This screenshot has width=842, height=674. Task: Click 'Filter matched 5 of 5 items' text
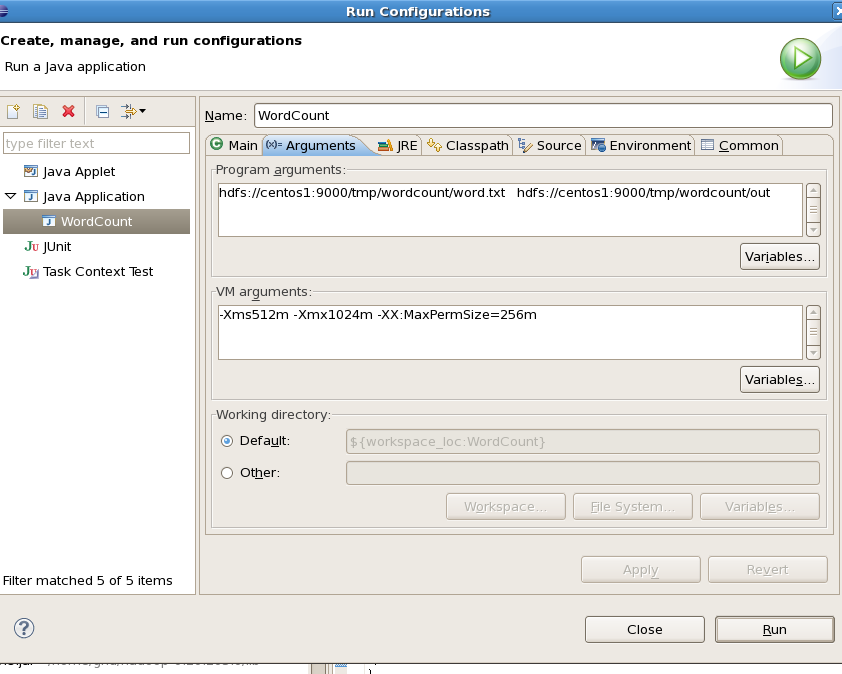(88, 581)
